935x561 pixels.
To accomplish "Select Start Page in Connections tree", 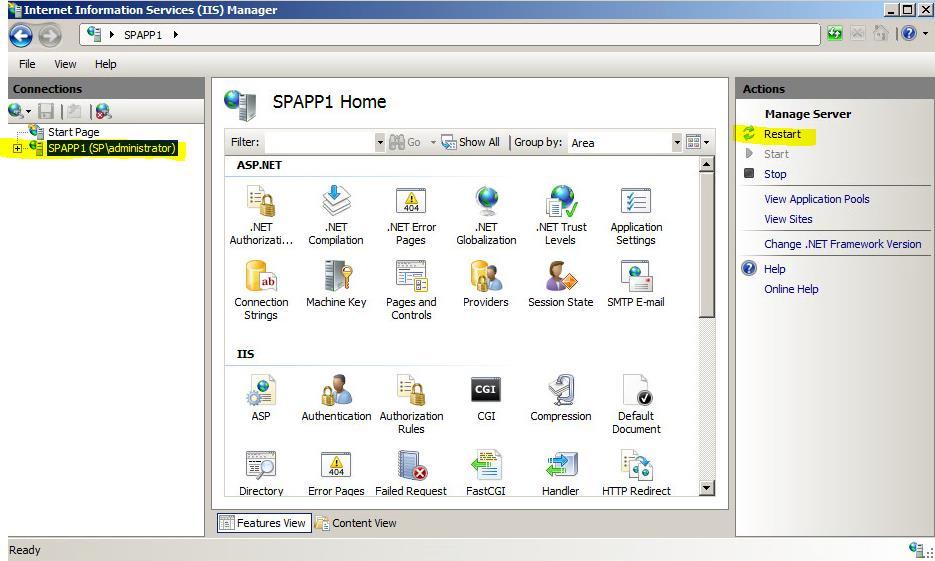I will click(73, 132).
